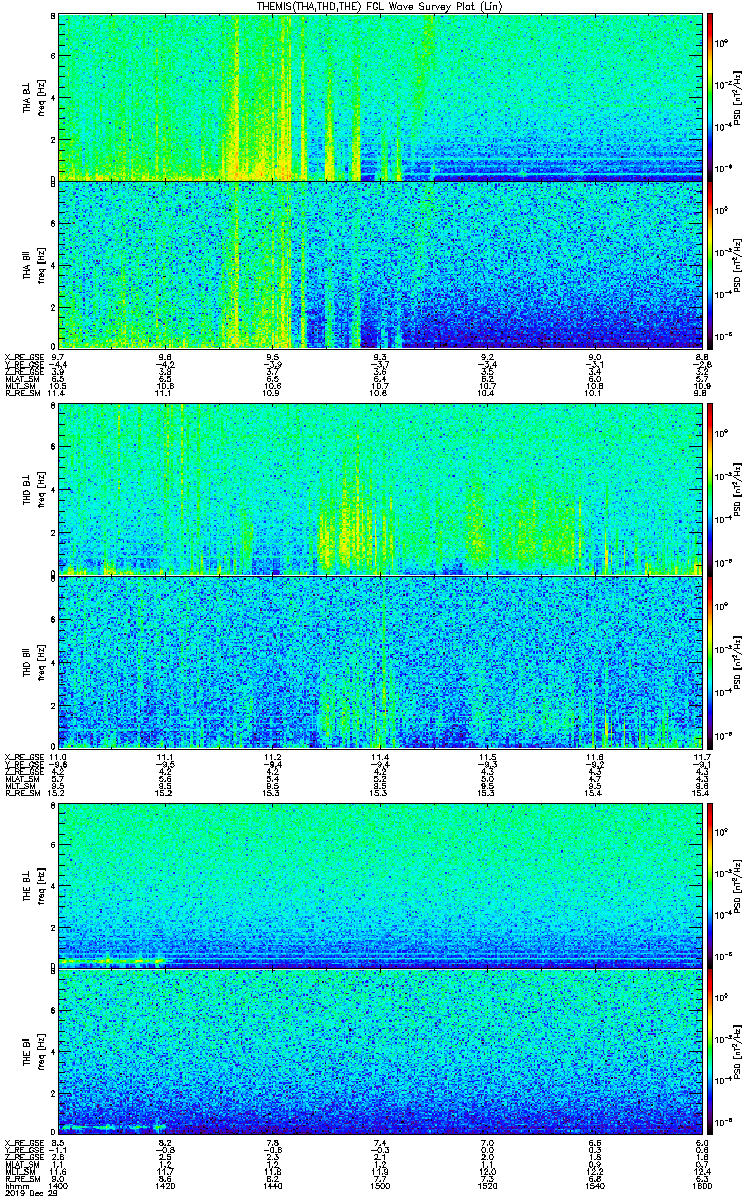Viewport: 750px width, 1200px height.
Task: Click the PSD [nT²/Hz] label beside THE B∥
Action: [x=737, y=1052]
